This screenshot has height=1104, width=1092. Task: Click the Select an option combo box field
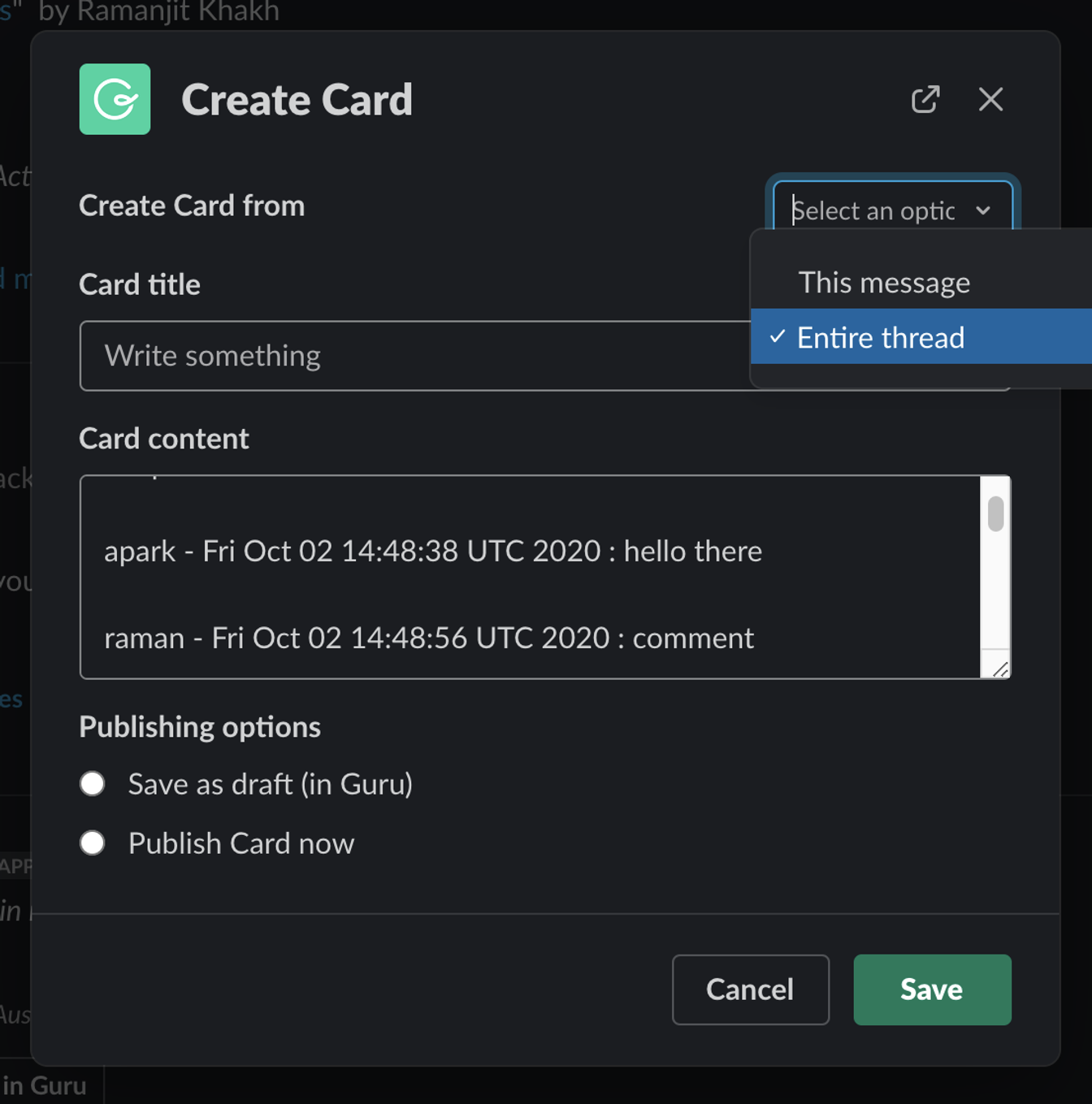[877, 210]
